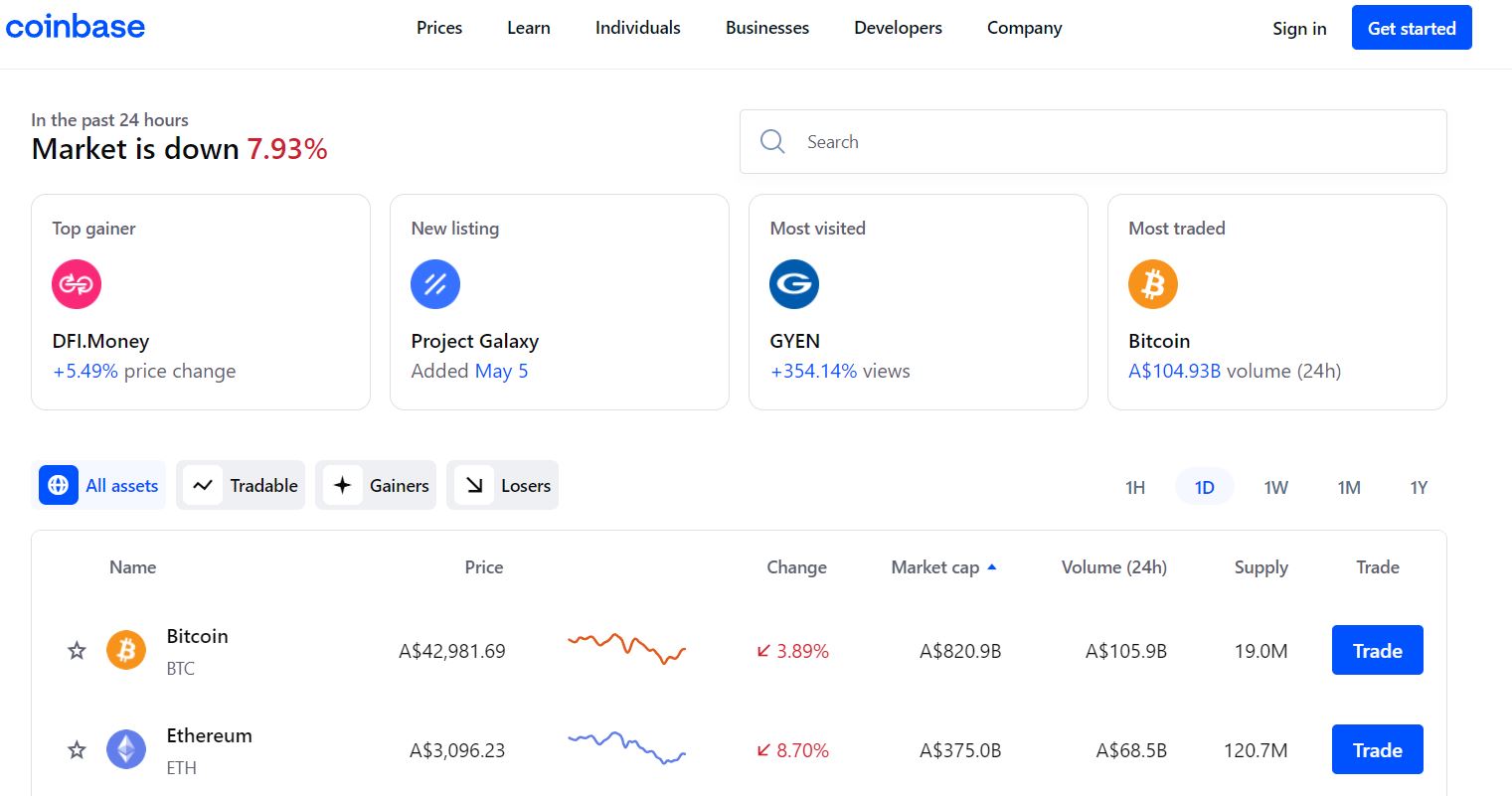Star Bitcoin to add it to watchlist
Image resolution: width=1512 pixels, height=796 pixels.
pos(77,650)
